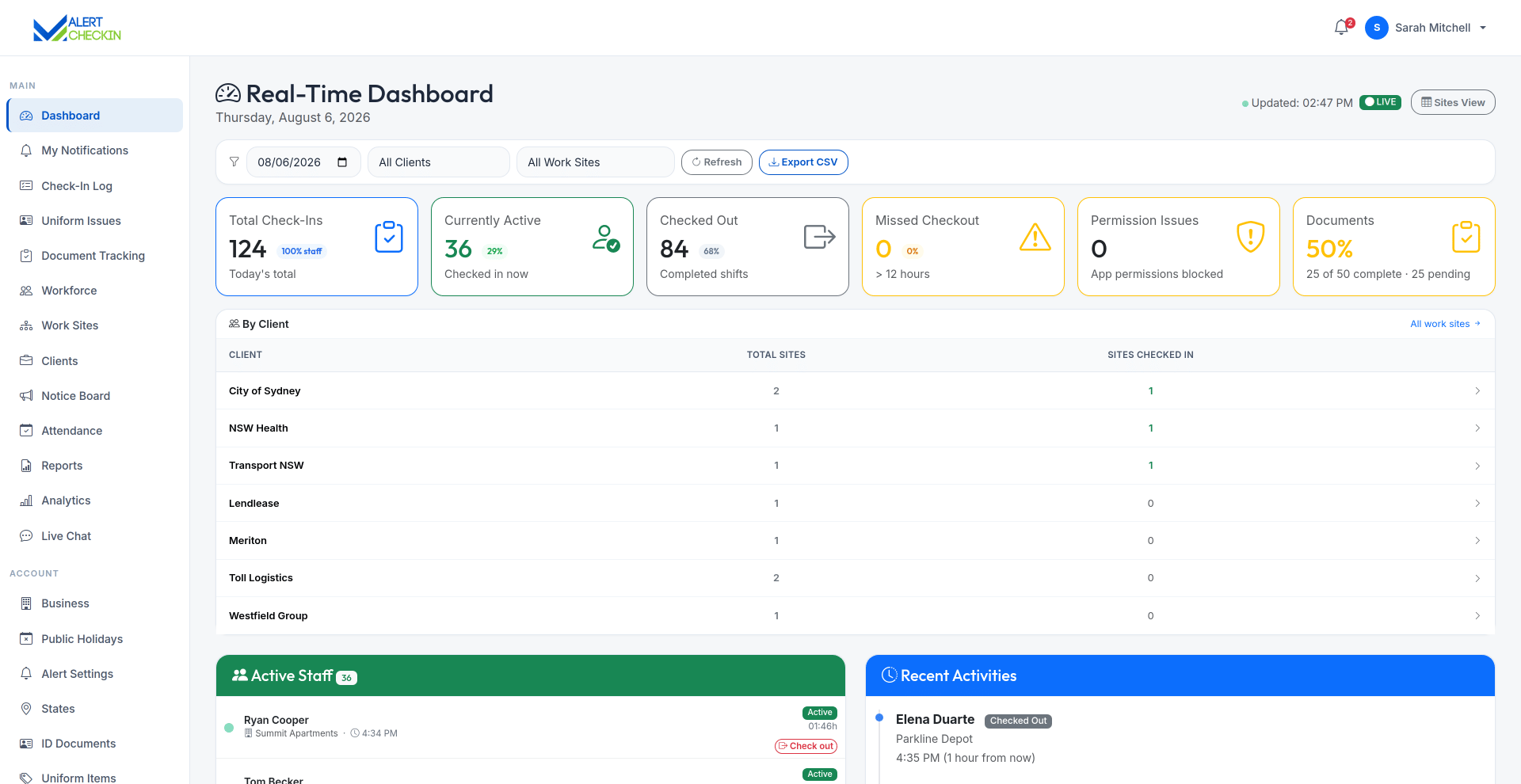Viewport: 1521px width, 784px height.
Task: Click the Alert CheckIn logo
Action: [x=77, y=28]
